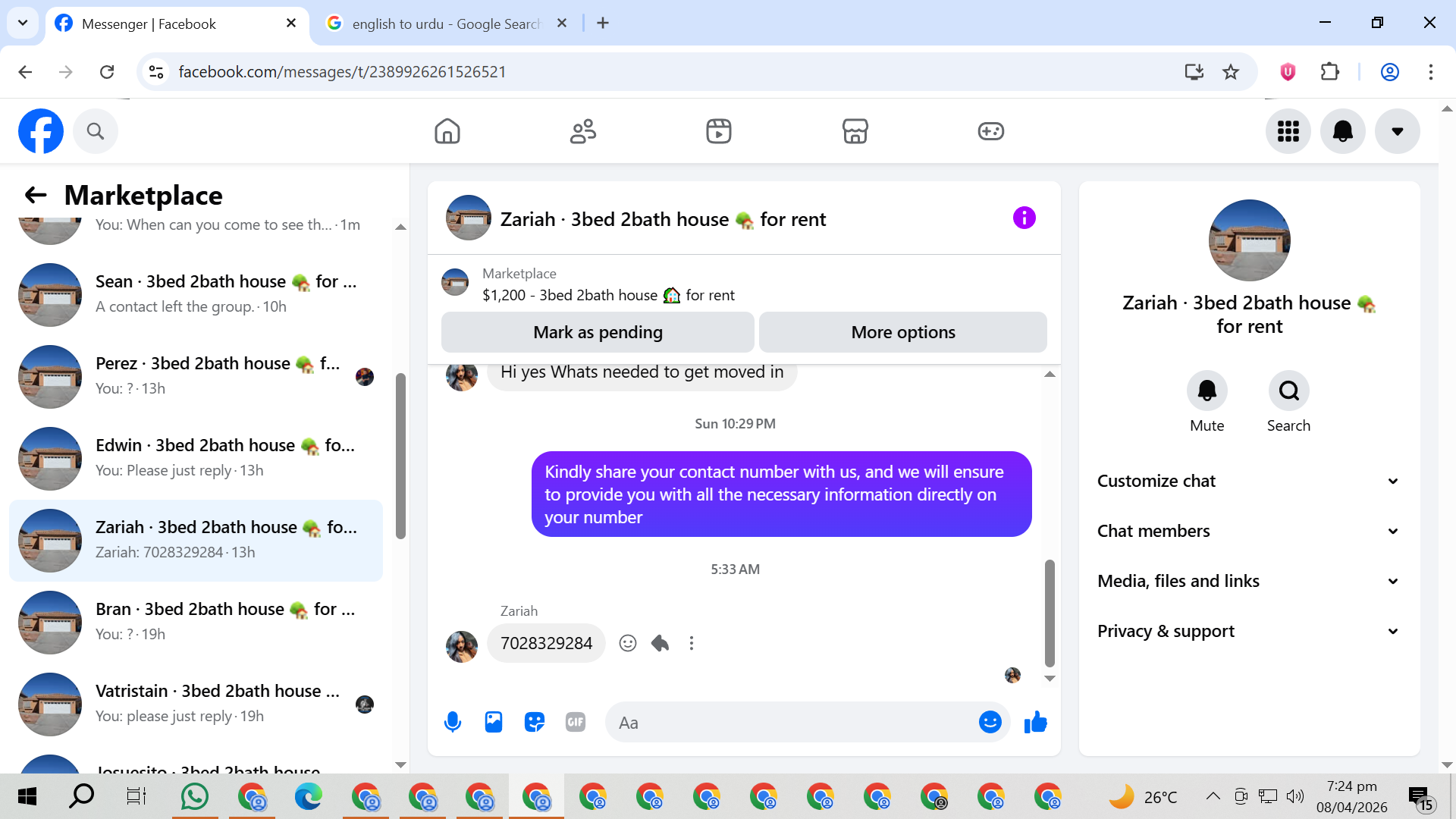Switch to english to urdu Google tab
Screen dimensions: 1456x819
446,24
